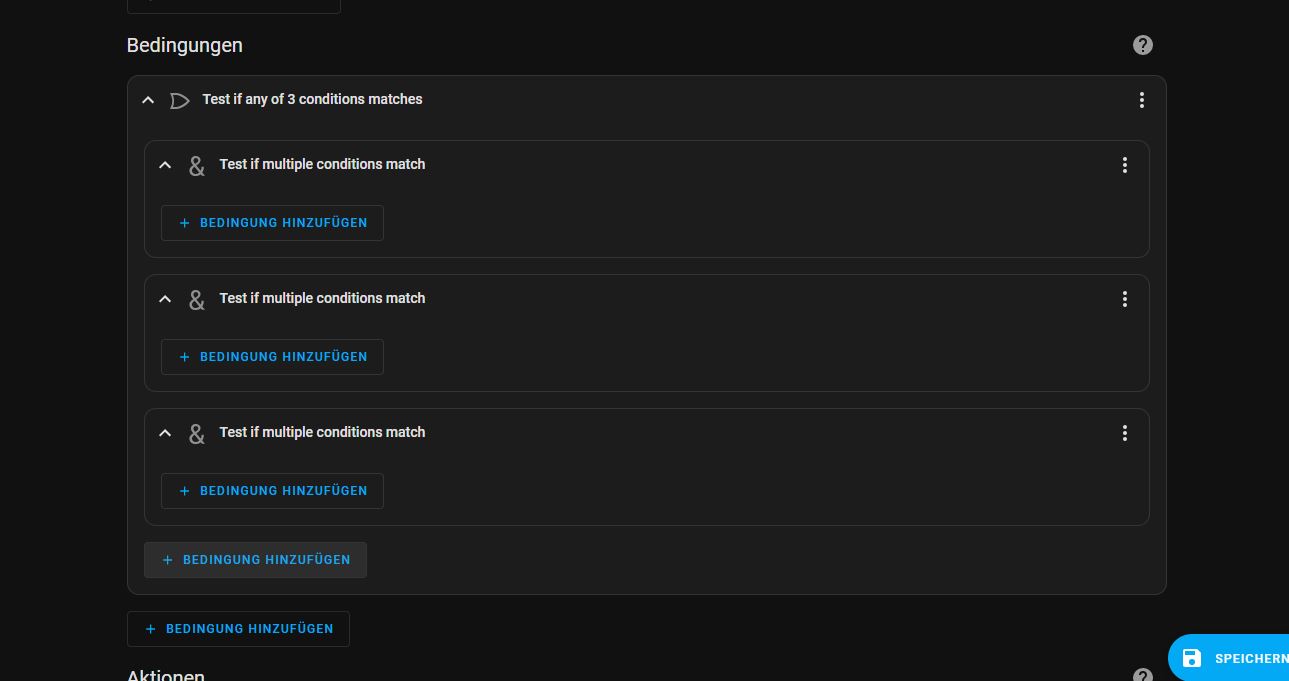Click the OR condition type icon
This screenshot has height=681, width=1289.
pos(179,100)
